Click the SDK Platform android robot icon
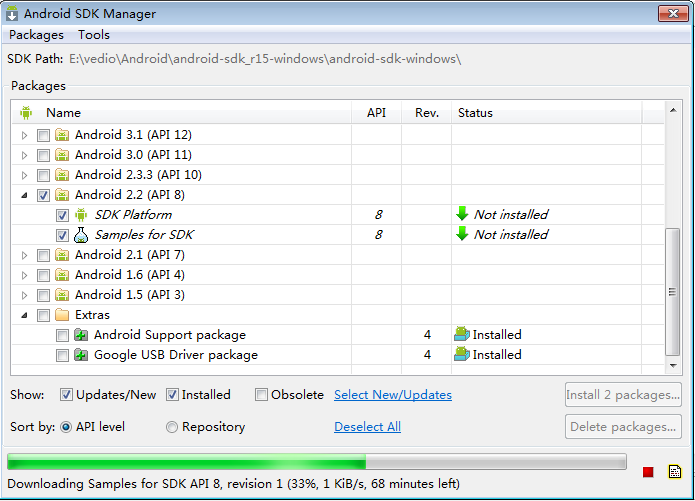Viewport: 695px width, 501px height. pos(81,215)
